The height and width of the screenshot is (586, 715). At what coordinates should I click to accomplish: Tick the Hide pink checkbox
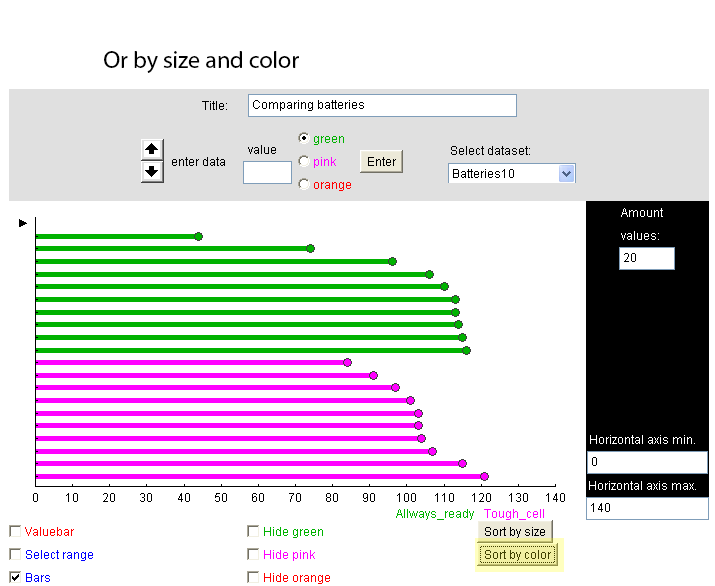tap(253, 554)
